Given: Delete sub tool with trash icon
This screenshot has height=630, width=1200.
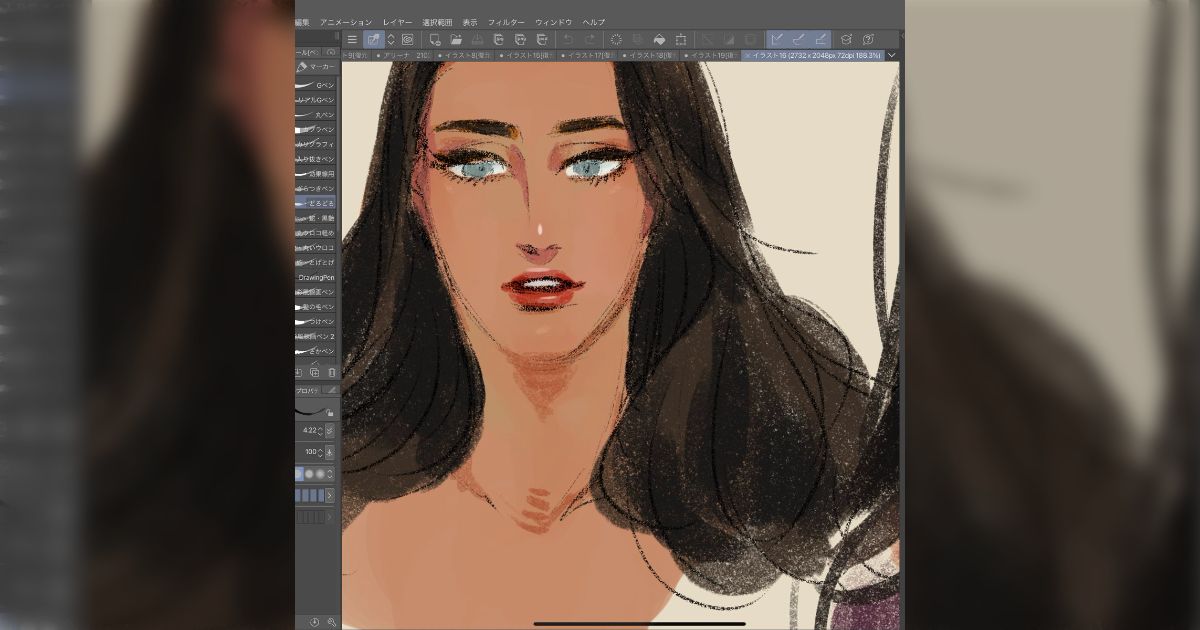Looking at the screenshot, I should pos(332,372).
